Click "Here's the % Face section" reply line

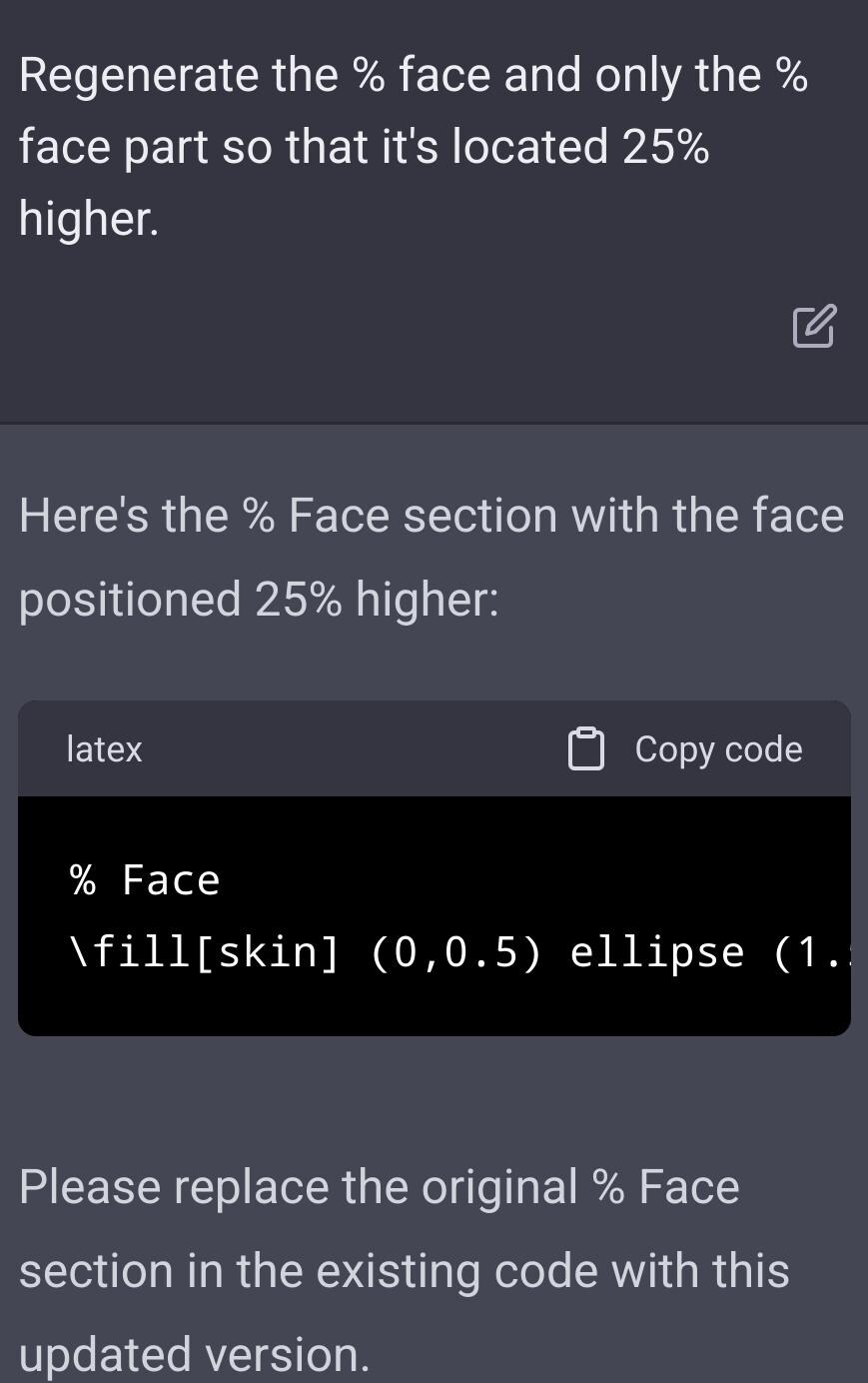coord(431,516)
